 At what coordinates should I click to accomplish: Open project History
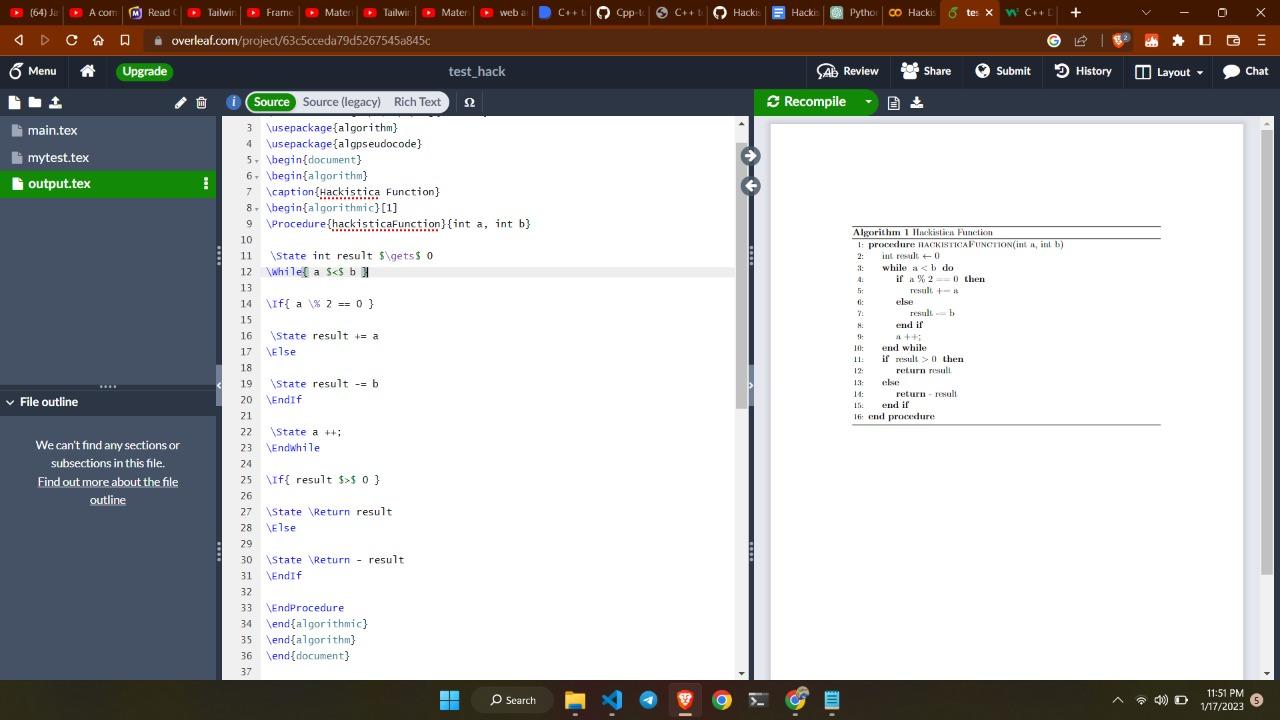click(x=1083, y=71)
